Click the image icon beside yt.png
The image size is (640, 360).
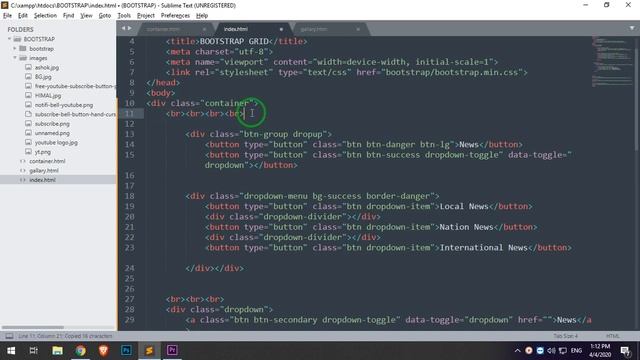[28, 151]
